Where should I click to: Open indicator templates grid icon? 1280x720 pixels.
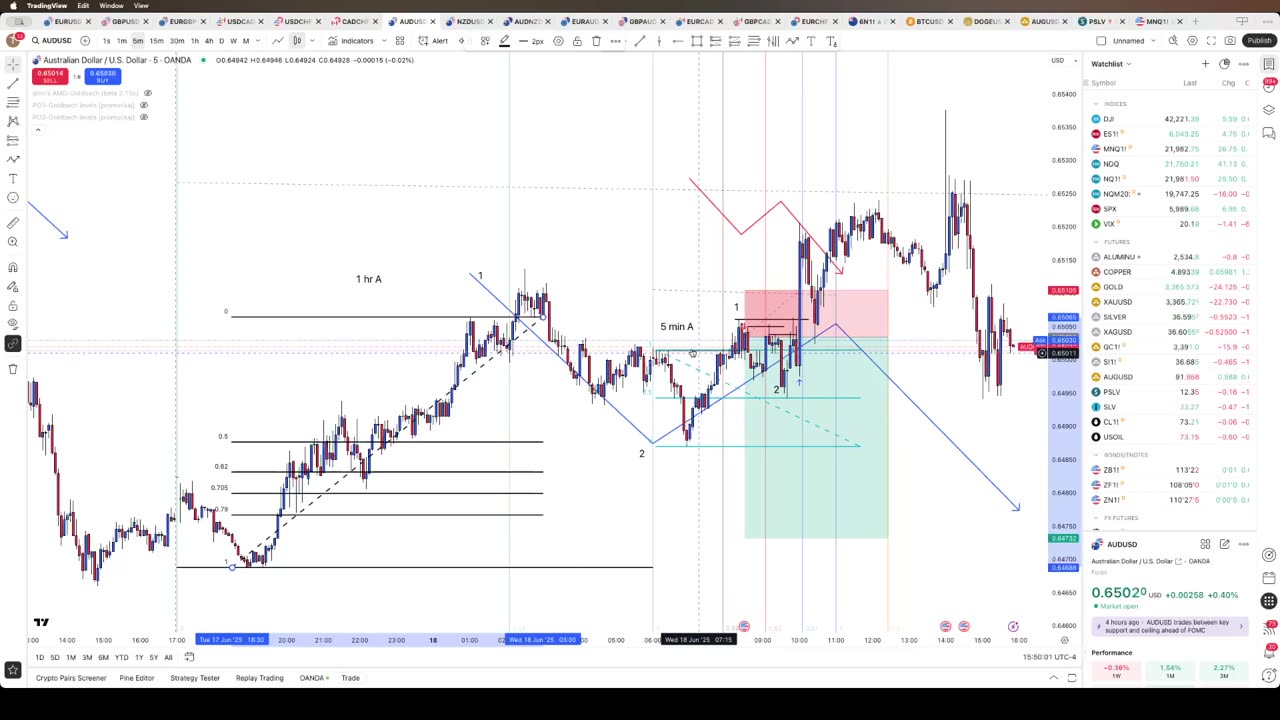[x=399, y=41]
